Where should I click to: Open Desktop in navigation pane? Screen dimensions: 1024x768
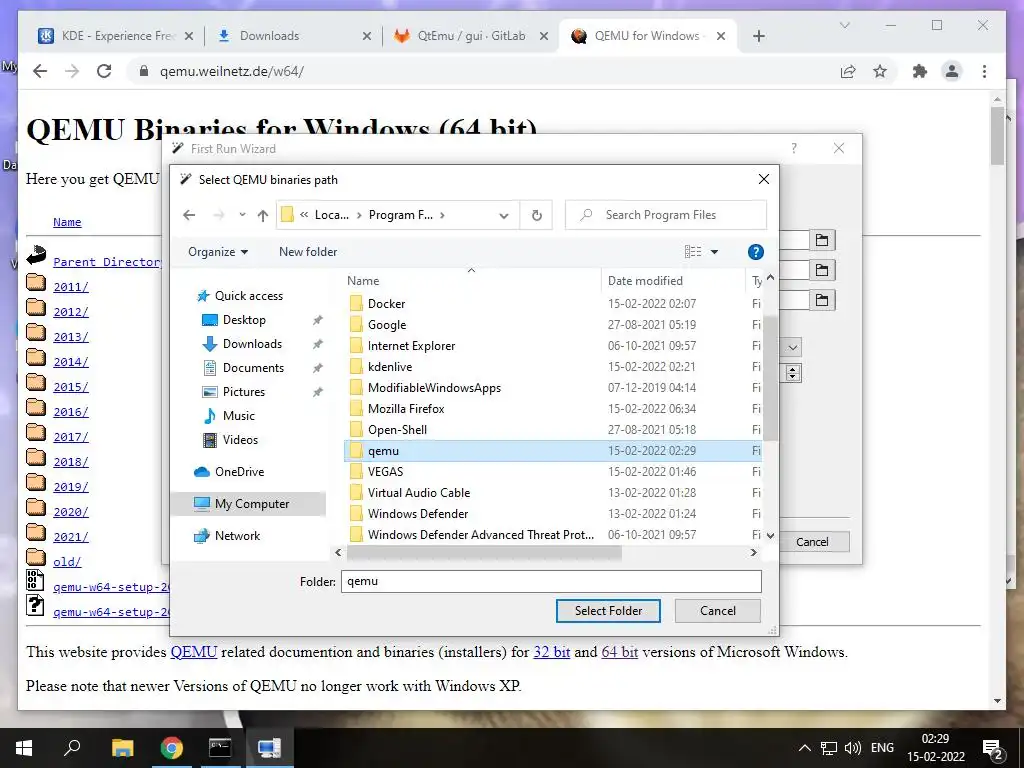point(244,320)
